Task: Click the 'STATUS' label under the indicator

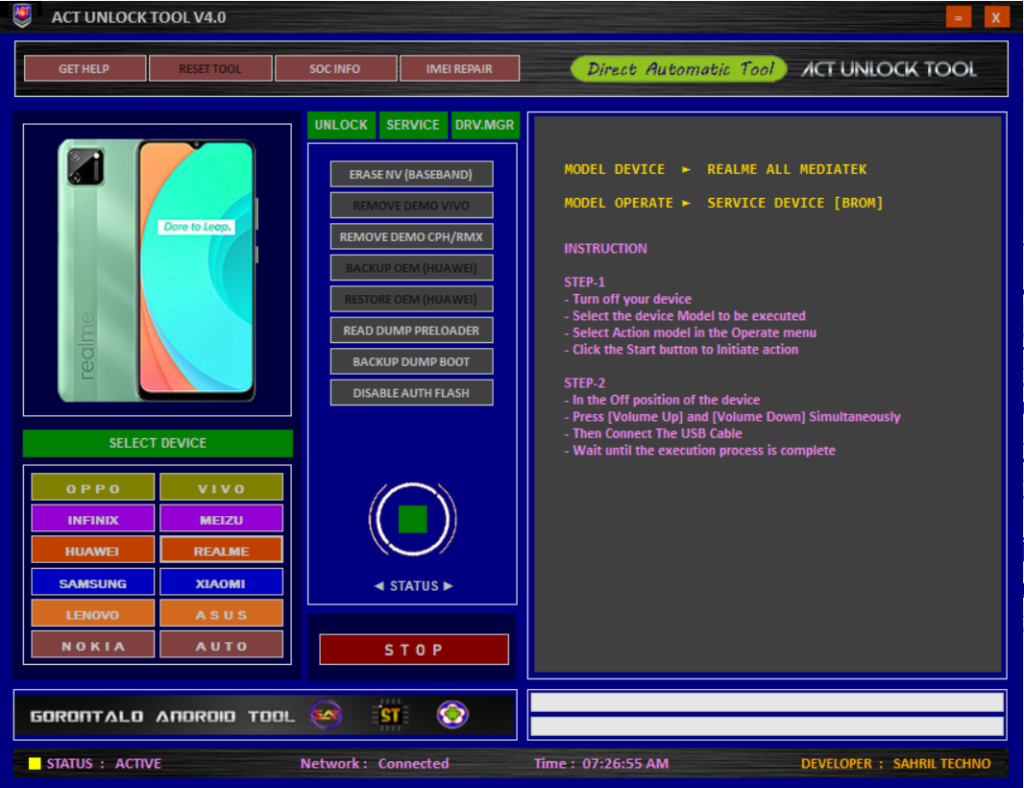Action: coord(414,586)
